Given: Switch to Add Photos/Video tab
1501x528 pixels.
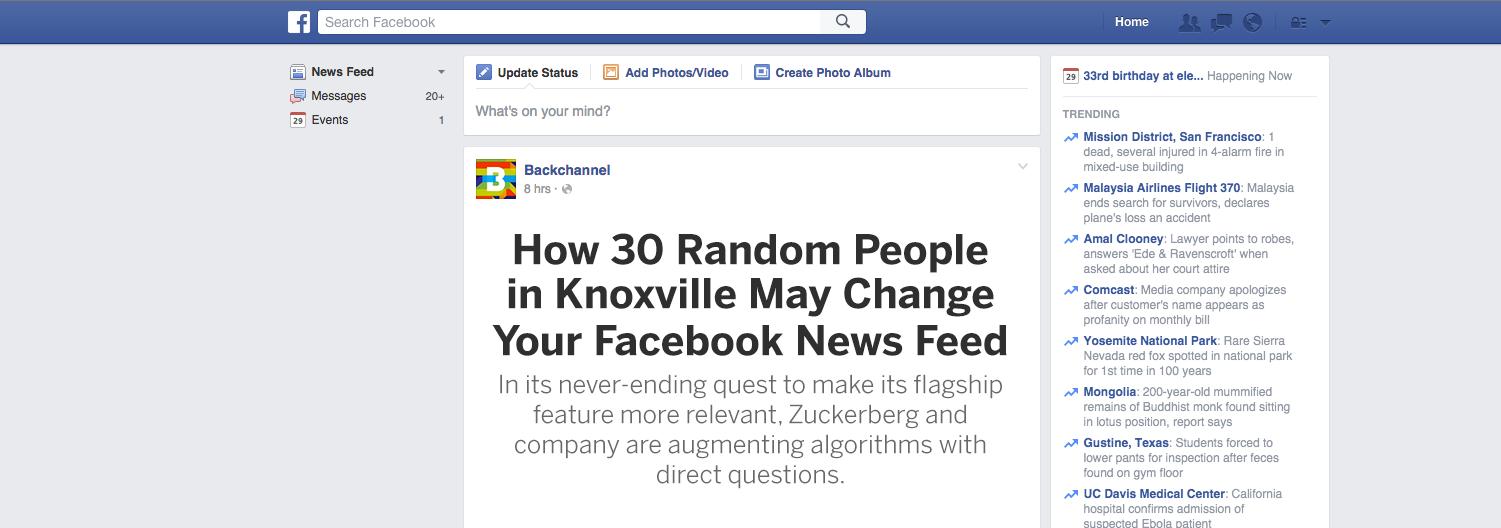Looking at the screenshot, I should coord(666,72).
